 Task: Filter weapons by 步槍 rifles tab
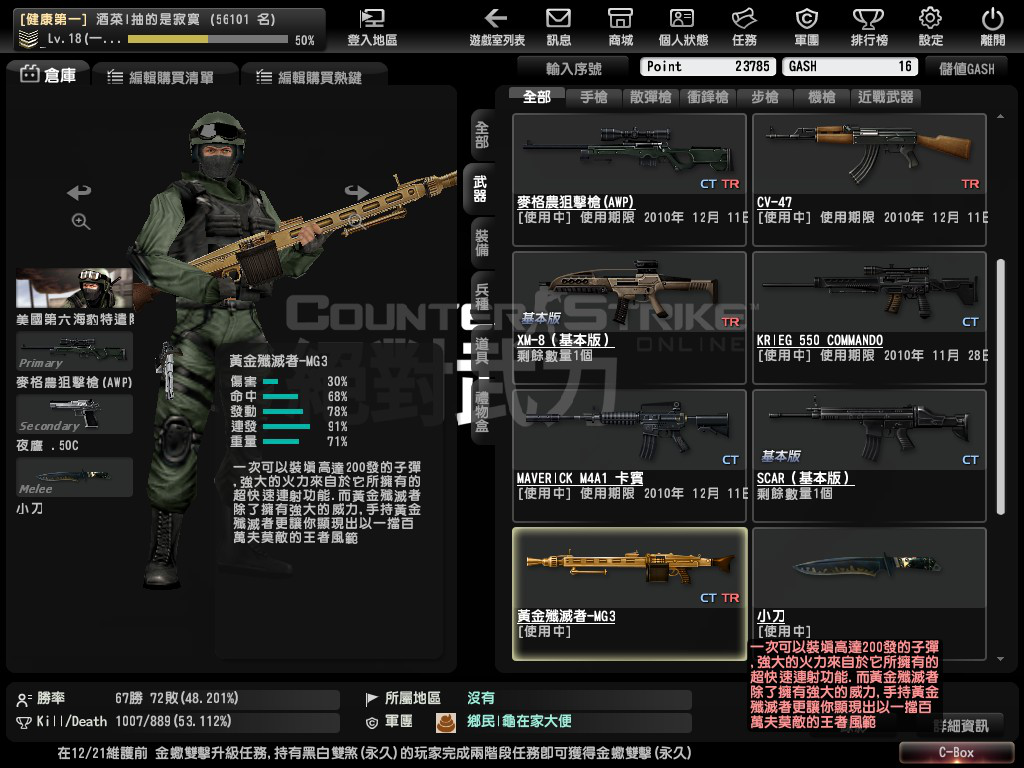point(764,97)
